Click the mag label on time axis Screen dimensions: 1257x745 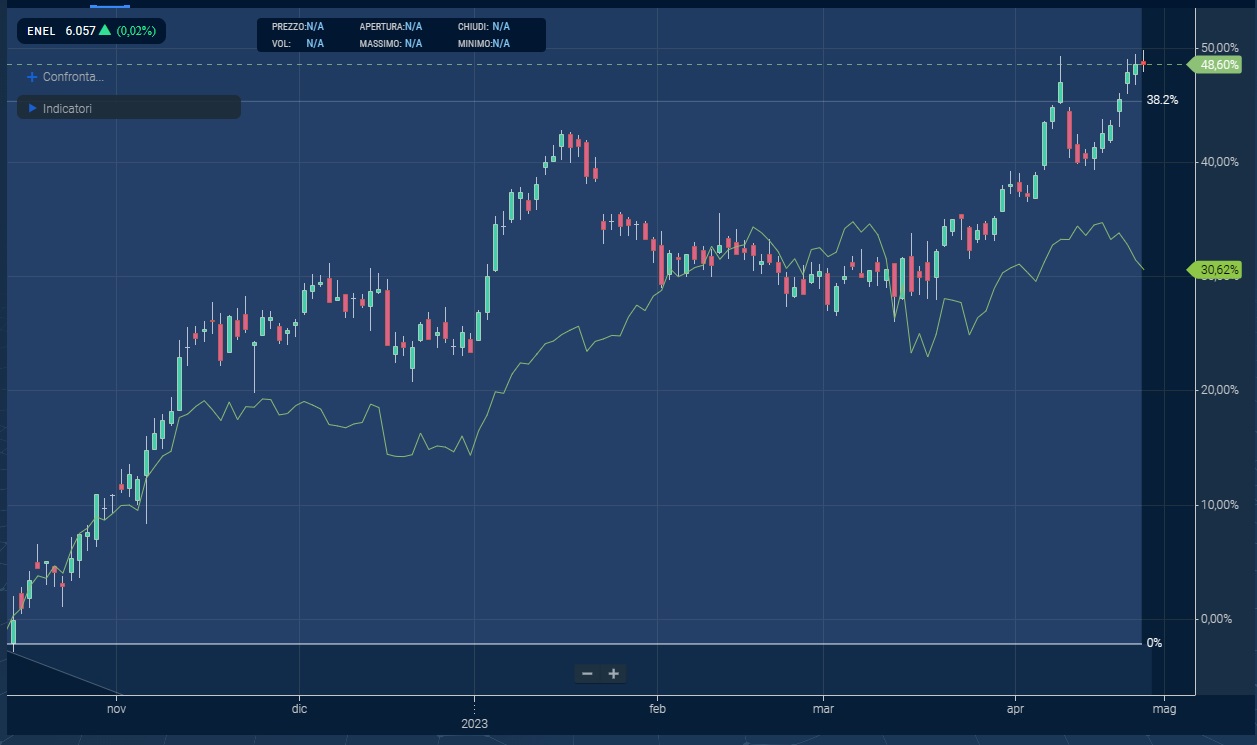coord(1162,708)
